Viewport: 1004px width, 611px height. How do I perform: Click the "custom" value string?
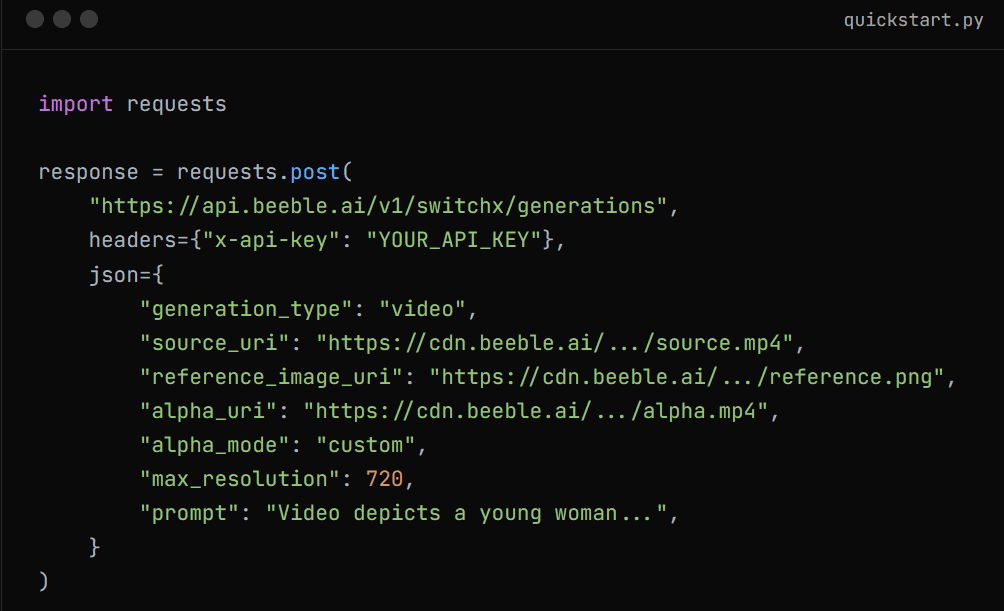click(x=366, y=444)
